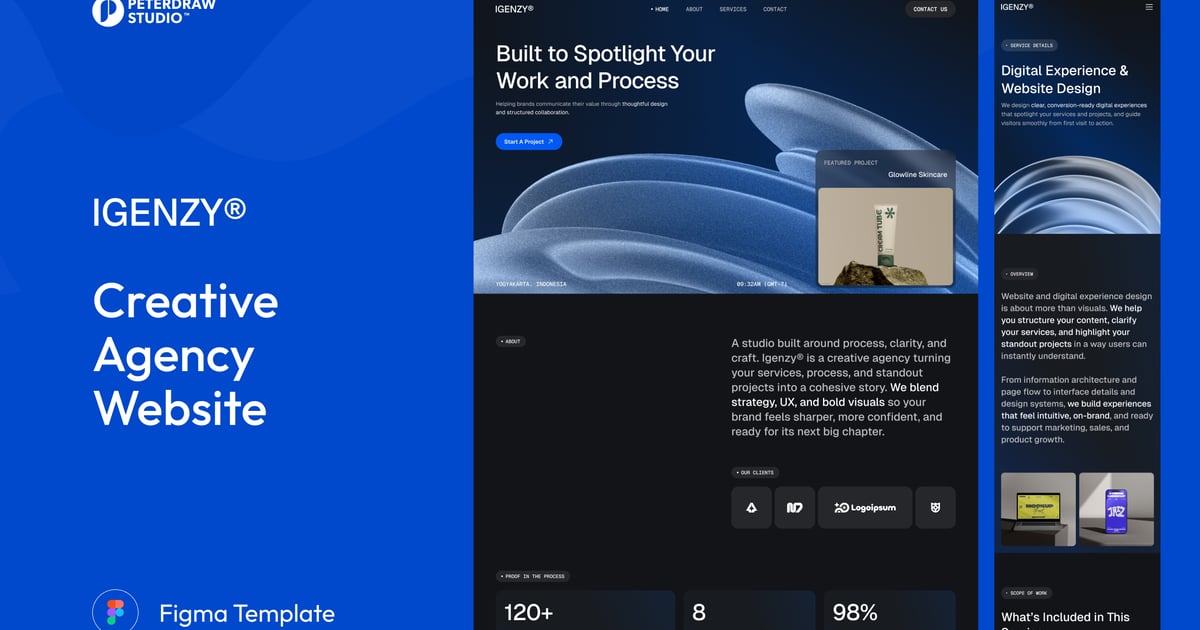Image resolution: width=1200 pixels, height=630 pixels.
Task: Open the laptop mockup thumbnail
Action: 1038,509
